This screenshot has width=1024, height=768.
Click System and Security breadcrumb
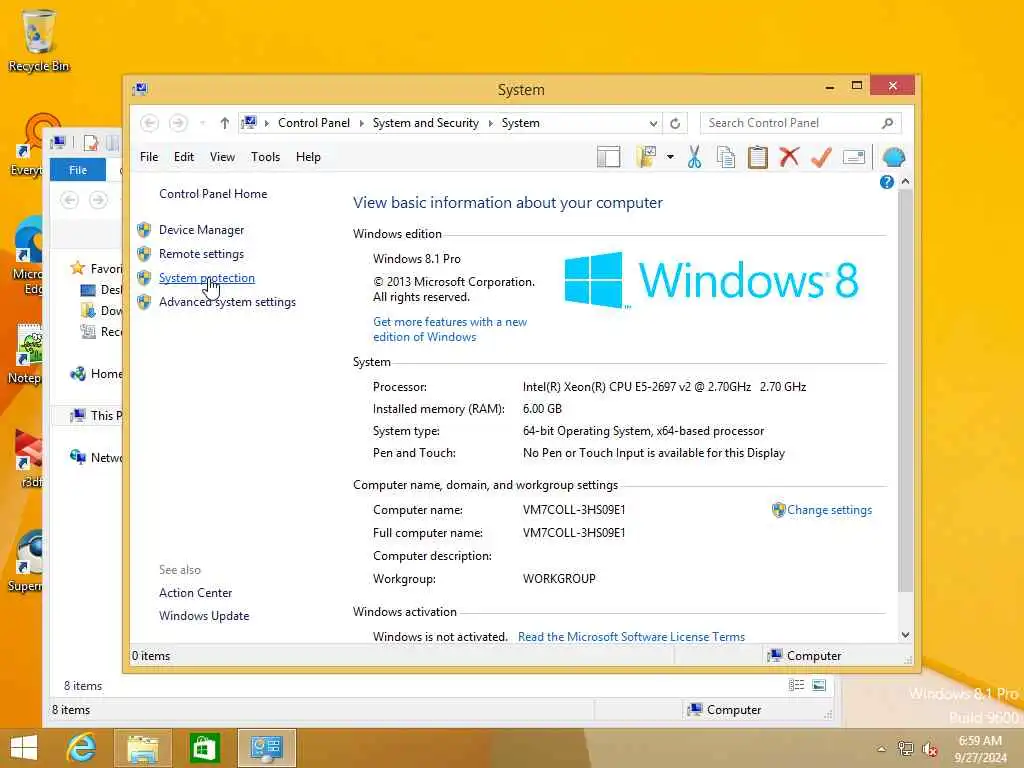click(425, 123)
